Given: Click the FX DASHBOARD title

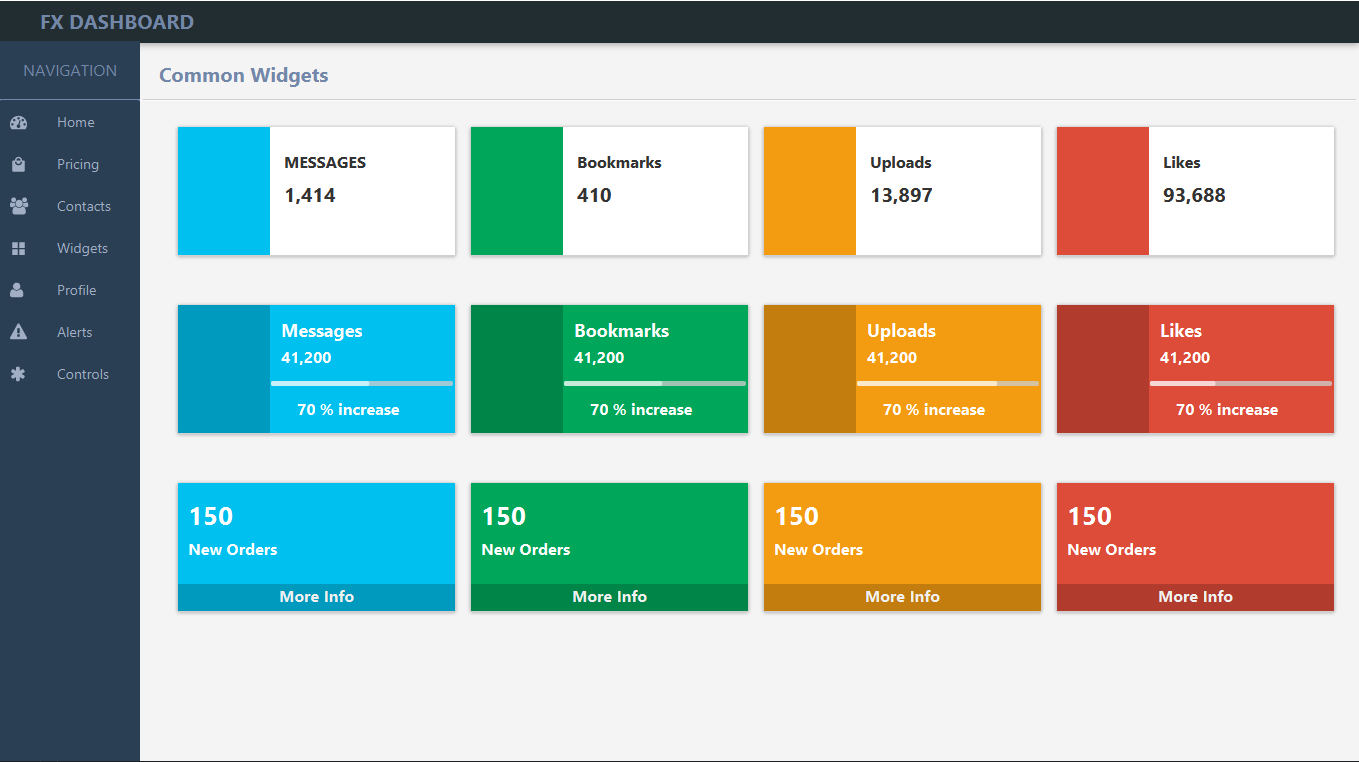Looking at the screenshot, I should 117,21.
